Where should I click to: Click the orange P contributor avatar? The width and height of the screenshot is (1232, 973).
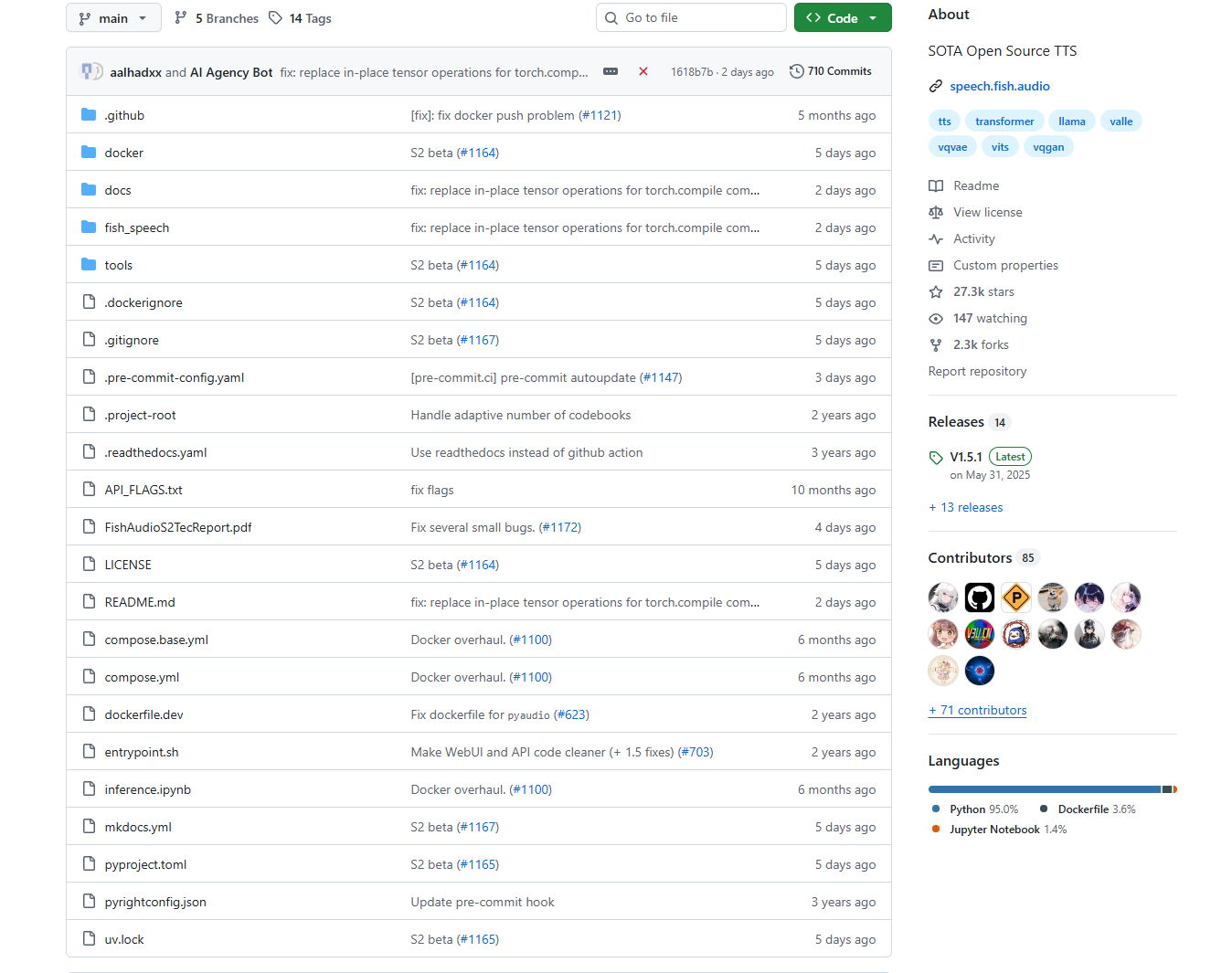click(x=1016, y=598)
